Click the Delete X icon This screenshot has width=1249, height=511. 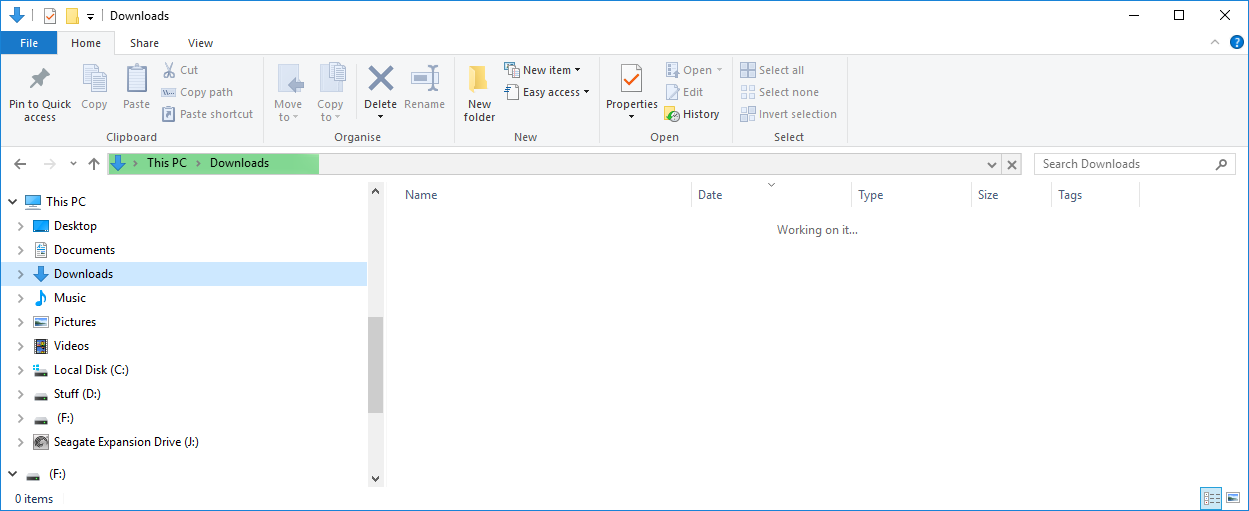380,78
